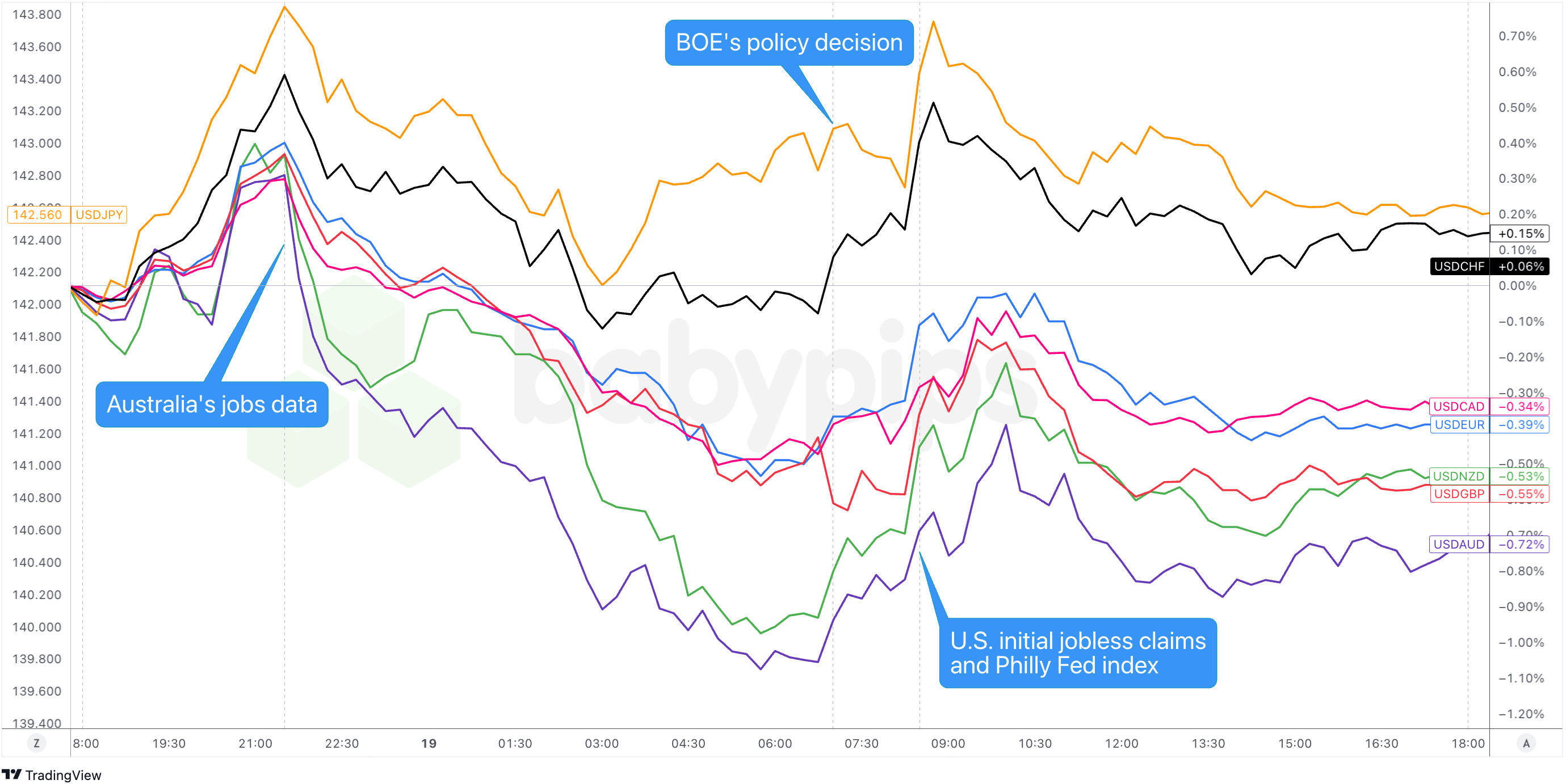Click the 142.560 USDJPY price tag
This screenshot has width=1566, height=784.
pos(37,214)
